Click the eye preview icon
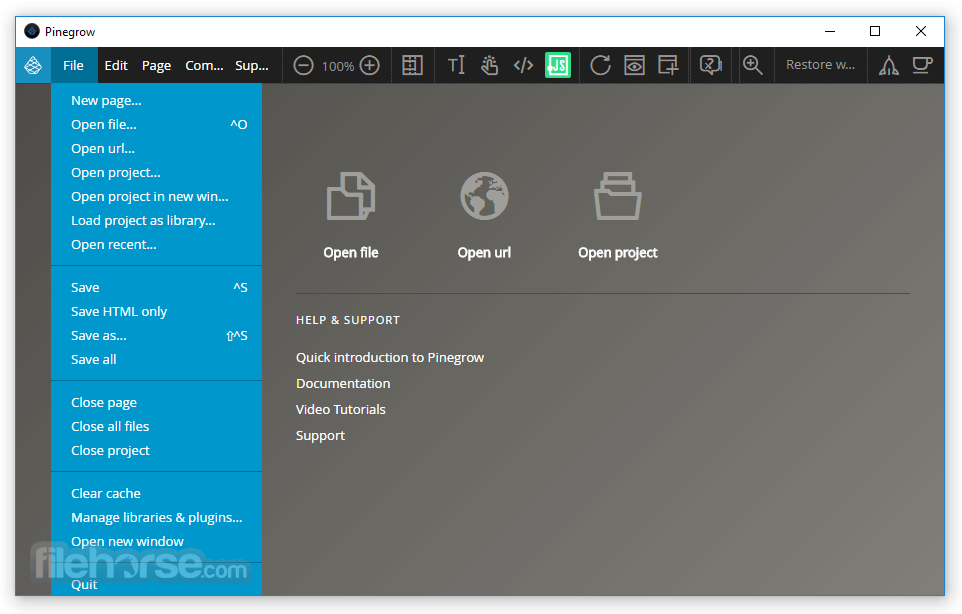 pyautogui.click(x=634, y=65)
